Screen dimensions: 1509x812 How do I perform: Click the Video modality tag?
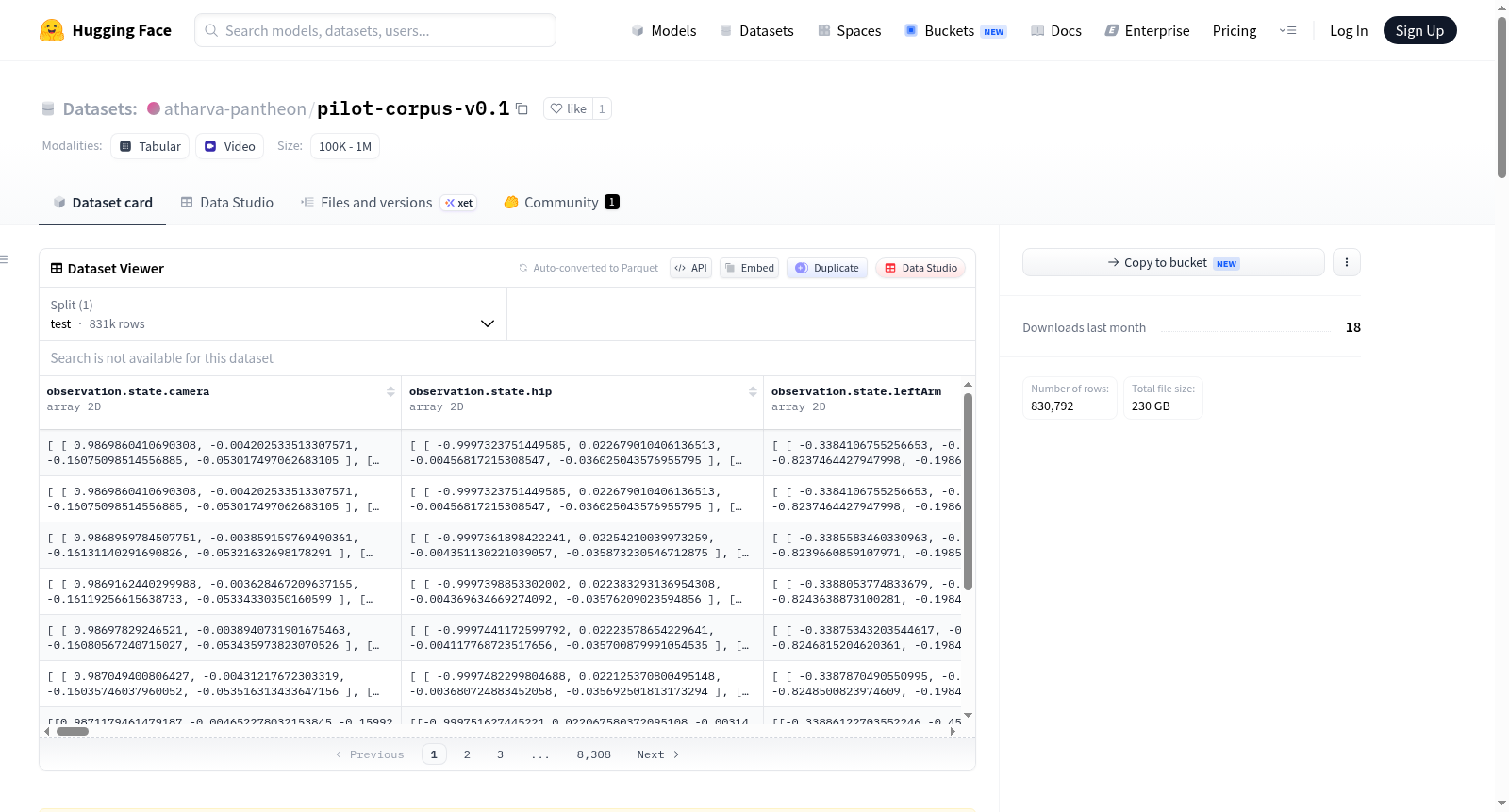point(230,146)
